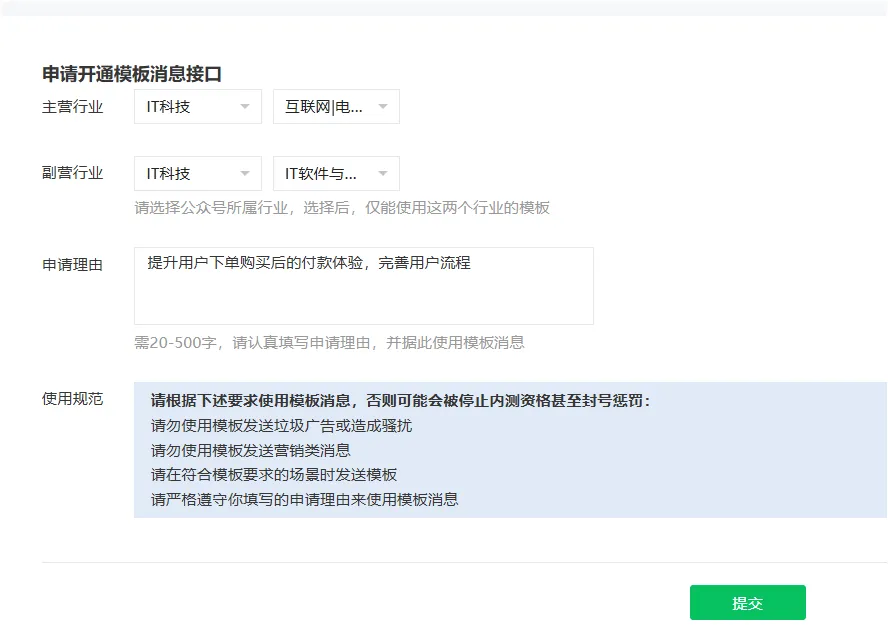The height and width of the screenshot is (634, 888).
Task: Open the 主营行业 IT科技 category dropdown
Action: (198, 107)
